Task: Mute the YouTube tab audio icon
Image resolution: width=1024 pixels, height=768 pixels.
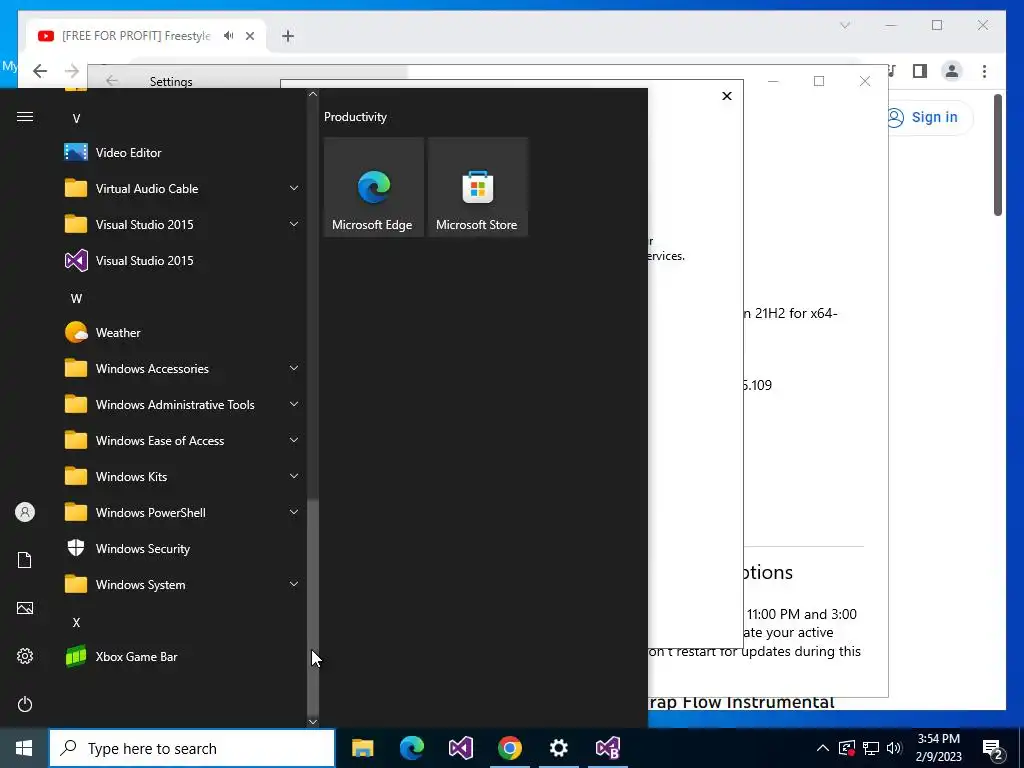Action: [x=229, y=36]
